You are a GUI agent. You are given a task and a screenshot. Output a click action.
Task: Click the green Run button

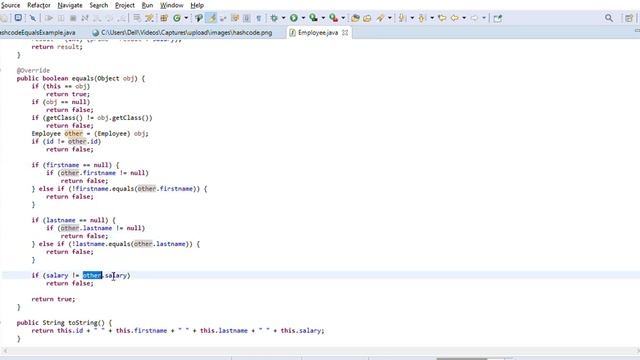point(293,18)
